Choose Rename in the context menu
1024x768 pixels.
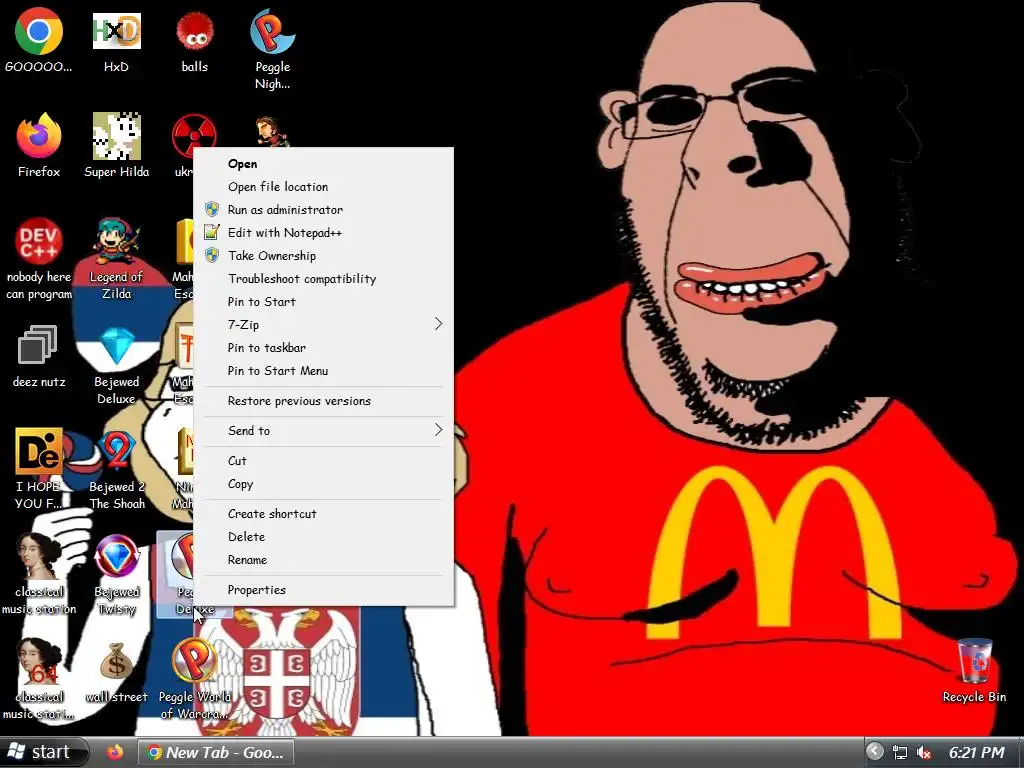tap(323, 560)
